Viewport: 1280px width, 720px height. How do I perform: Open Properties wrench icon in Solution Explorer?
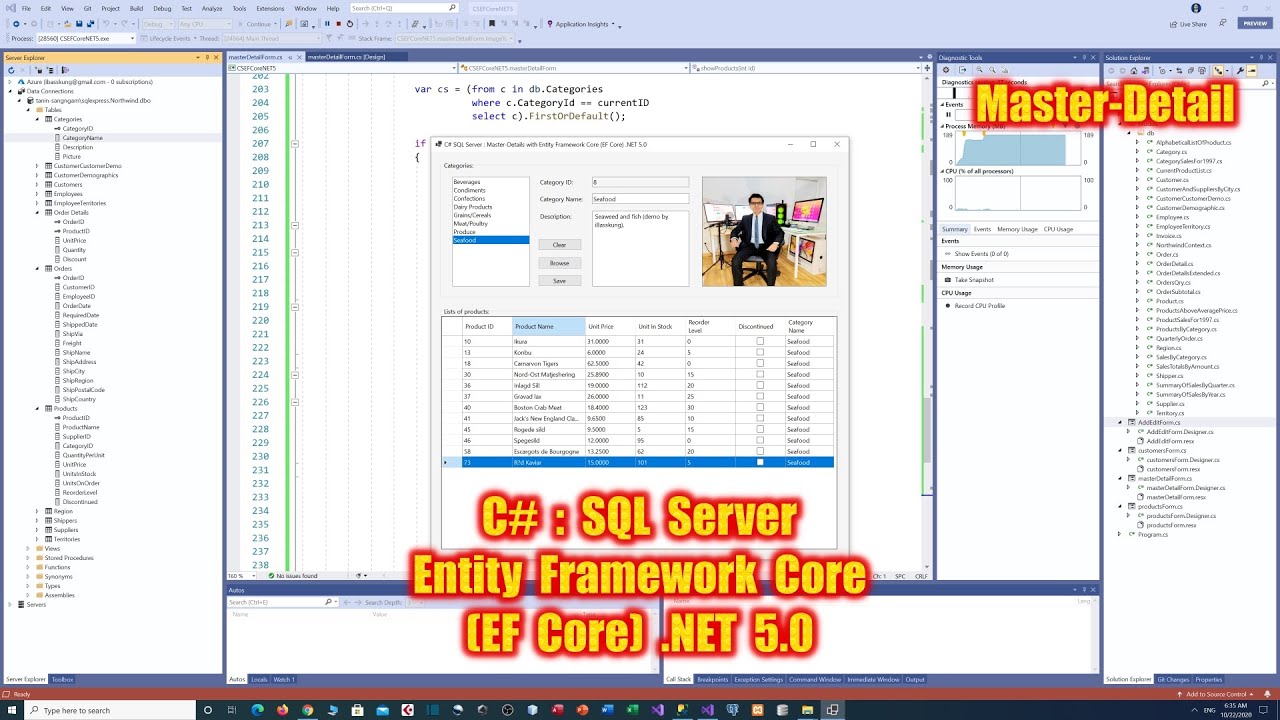[1240, 70]
